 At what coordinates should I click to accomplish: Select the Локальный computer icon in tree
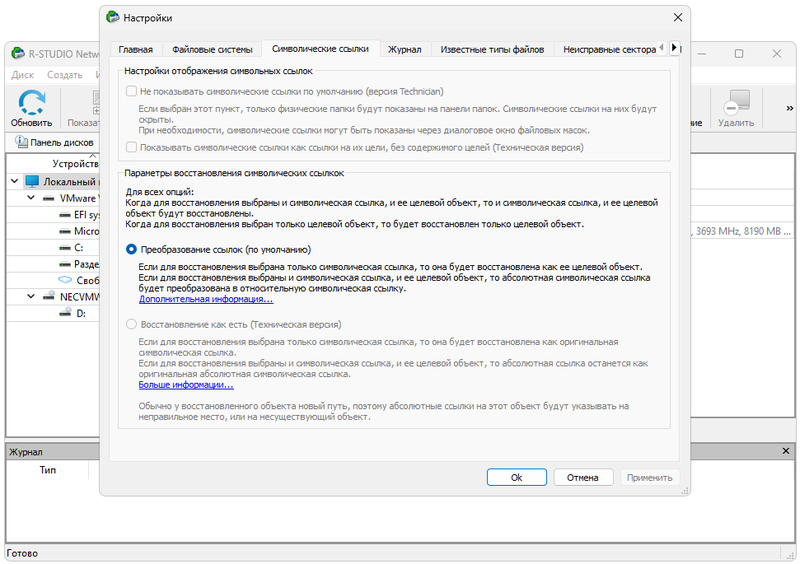pos(32,181)
